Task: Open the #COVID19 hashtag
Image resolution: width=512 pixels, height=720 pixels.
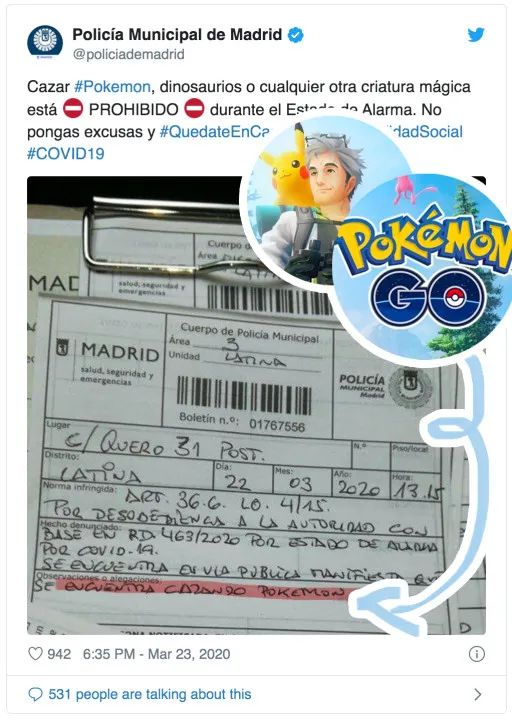Action: tap(66, 153)
